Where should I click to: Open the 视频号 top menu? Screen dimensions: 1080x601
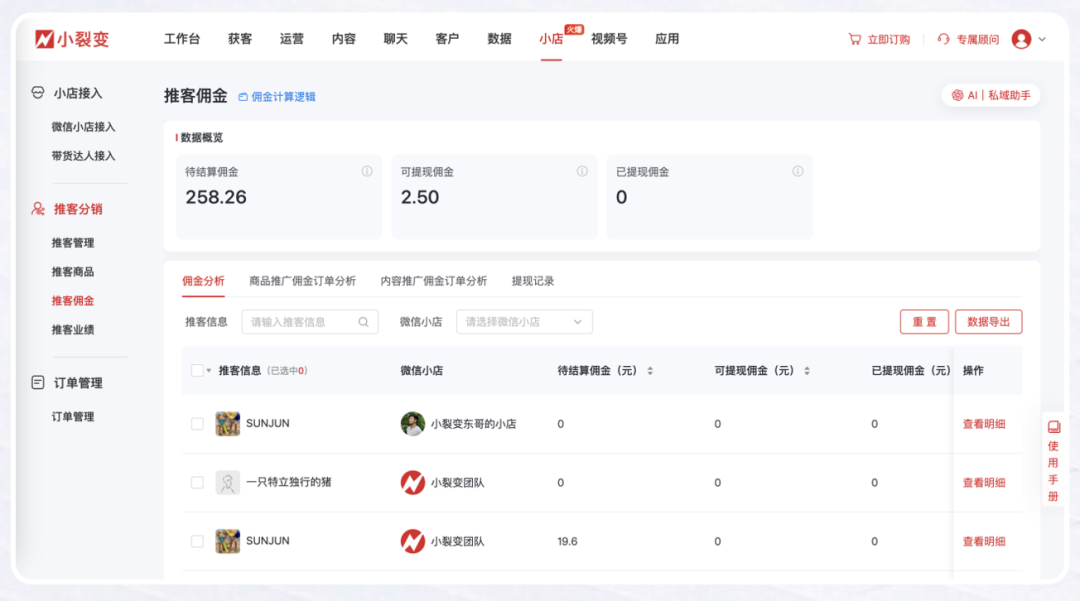608,39
